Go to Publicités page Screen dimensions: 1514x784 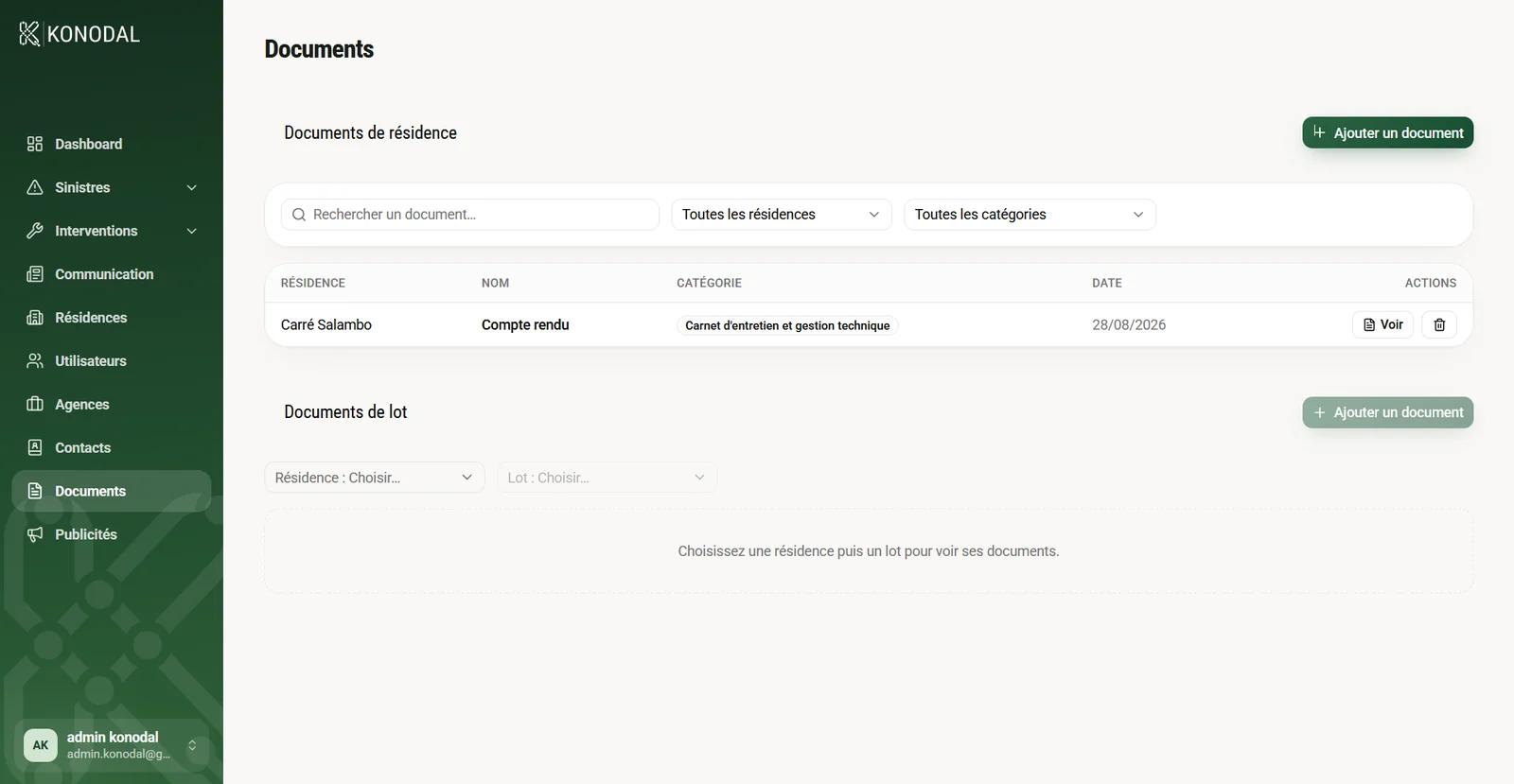pos(112,534)
